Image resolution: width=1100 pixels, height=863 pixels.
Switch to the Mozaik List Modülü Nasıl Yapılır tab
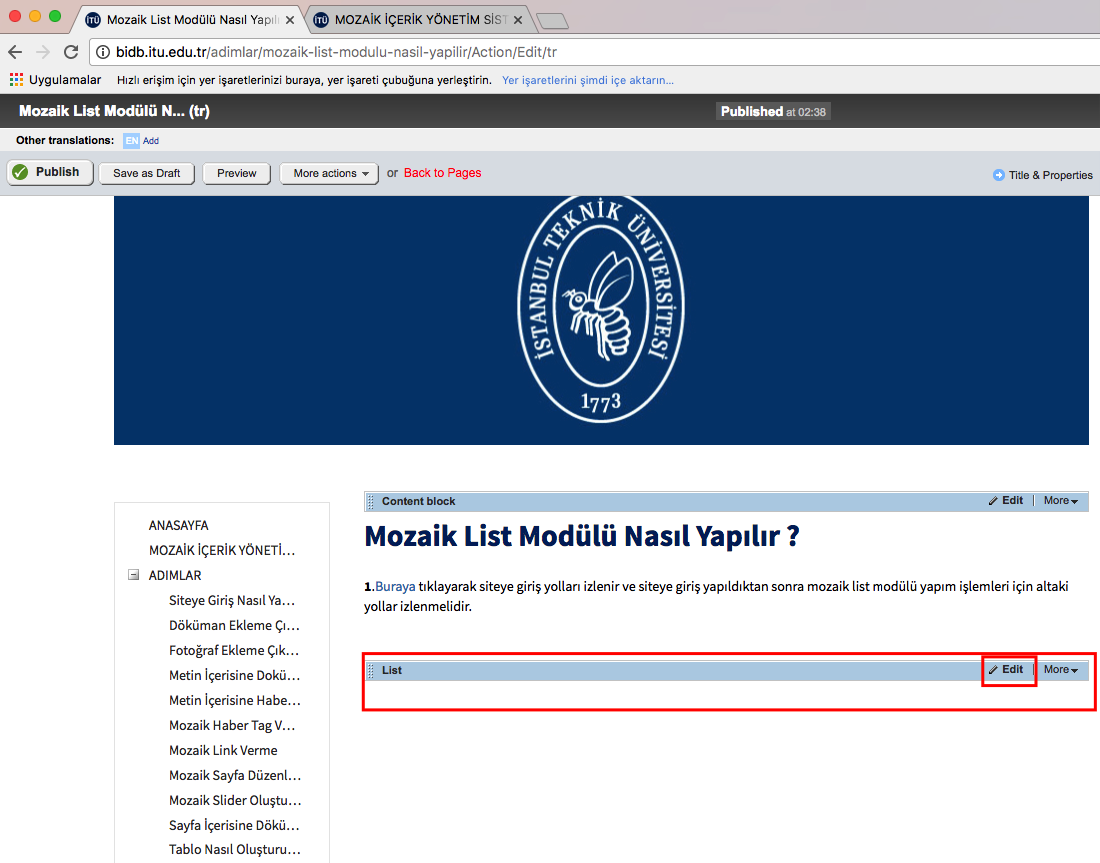click(x=187, y=20)
